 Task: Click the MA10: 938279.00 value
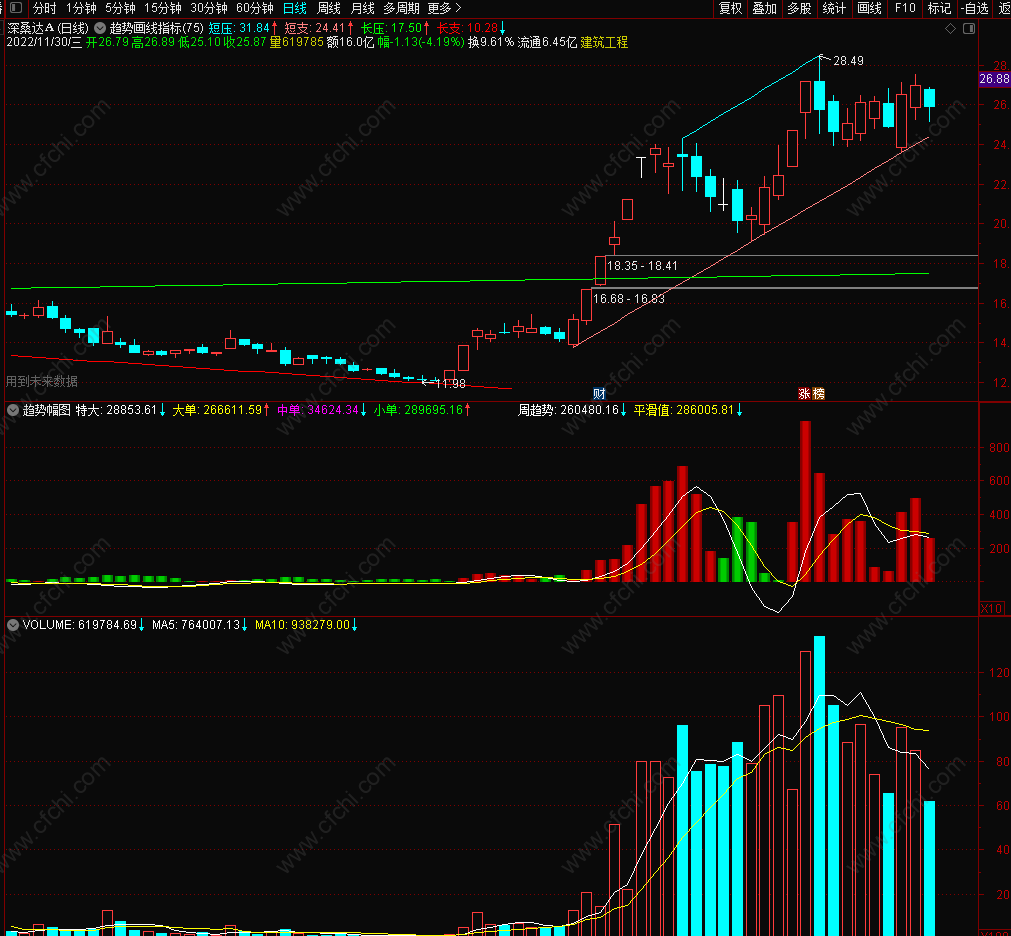coord(306,625)
